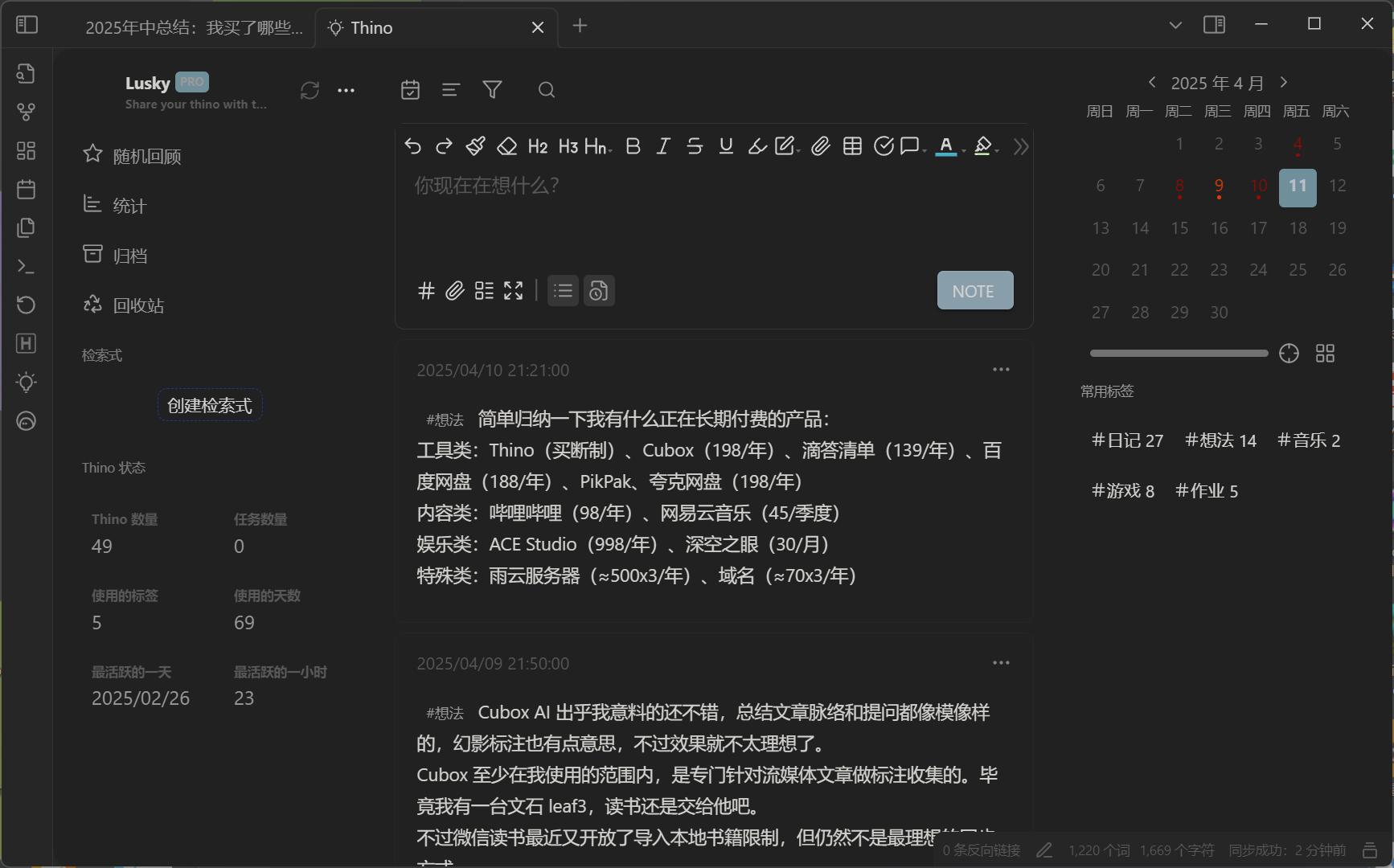Click the paperclip icon in formatting toolbar

pyautogui.click(x=820, y=146)
